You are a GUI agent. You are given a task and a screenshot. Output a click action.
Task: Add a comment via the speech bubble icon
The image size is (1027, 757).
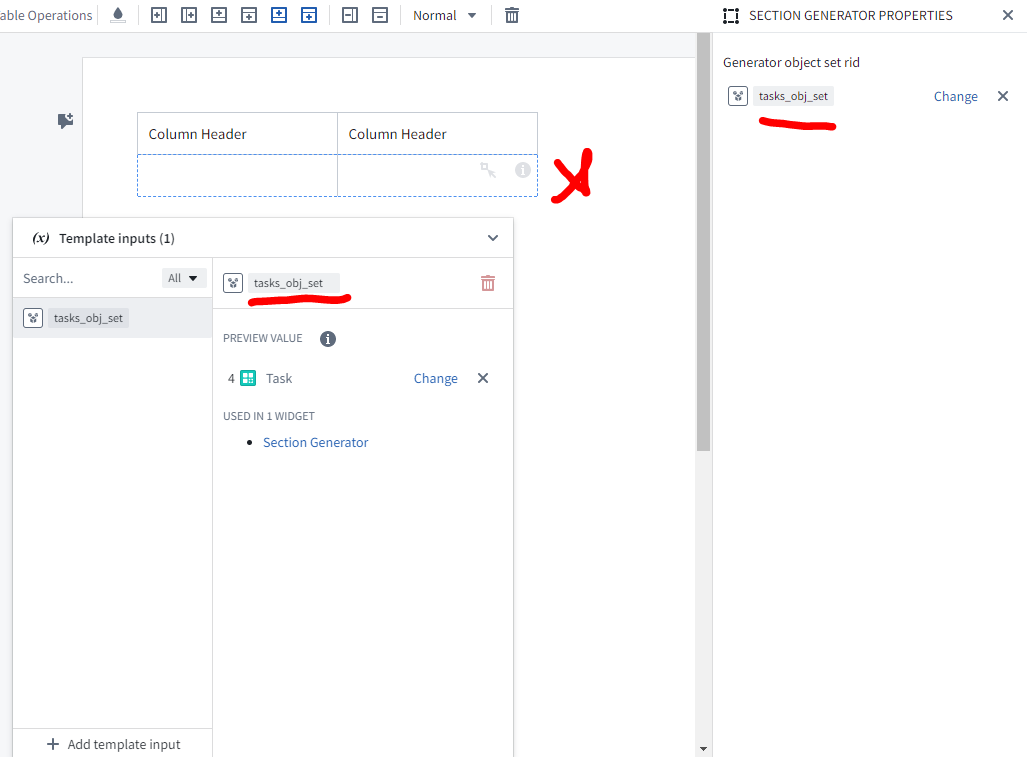[x=65, y=120]
